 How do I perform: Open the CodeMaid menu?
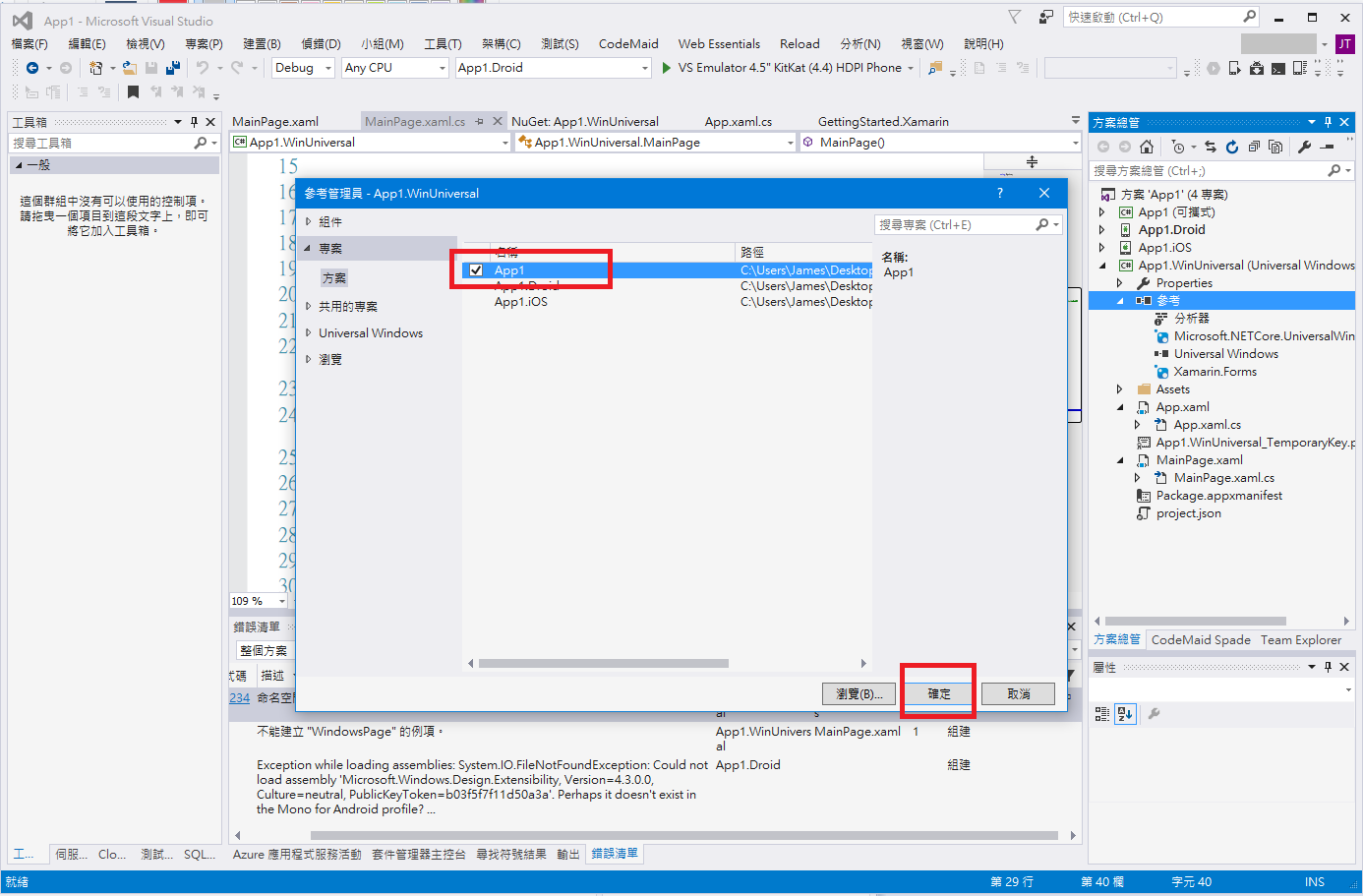[628, 44]
